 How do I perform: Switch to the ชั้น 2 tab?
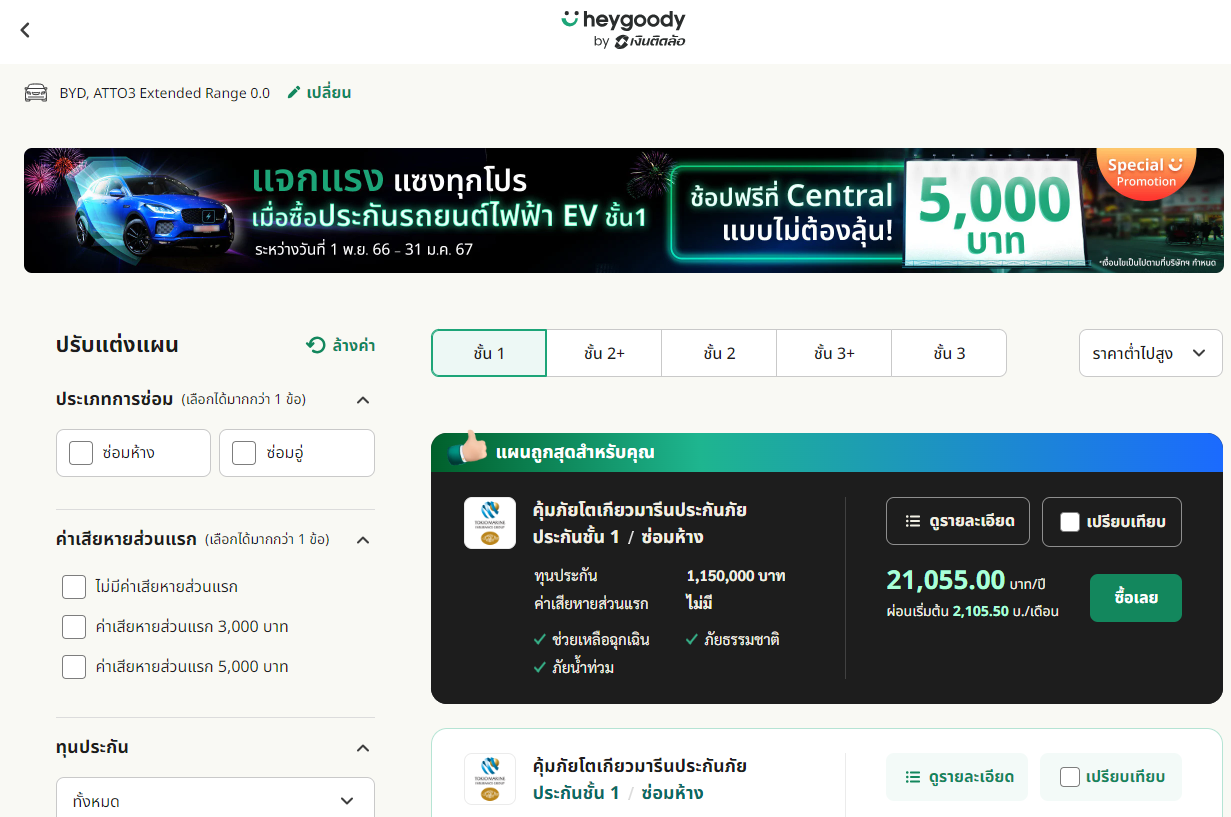click(719, 353)
